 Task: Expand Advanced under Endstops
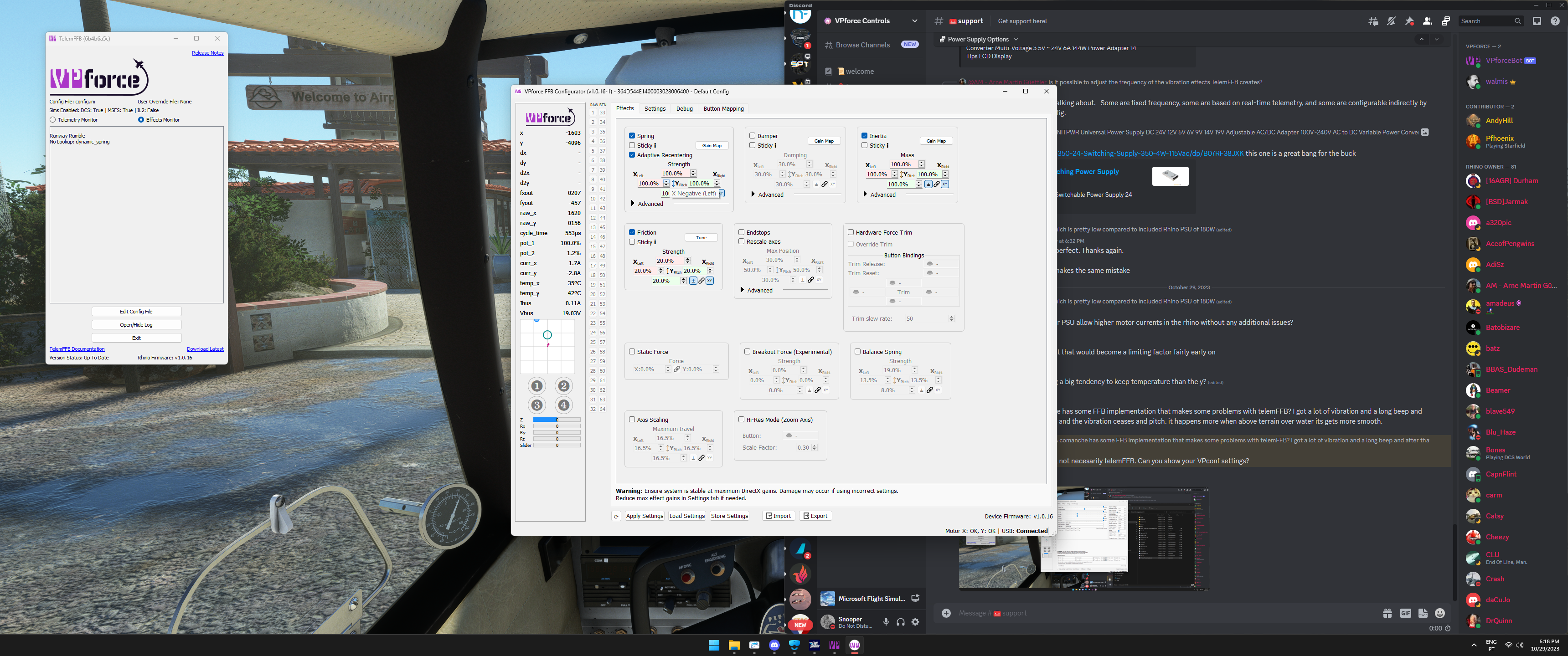tap(742, 290)
